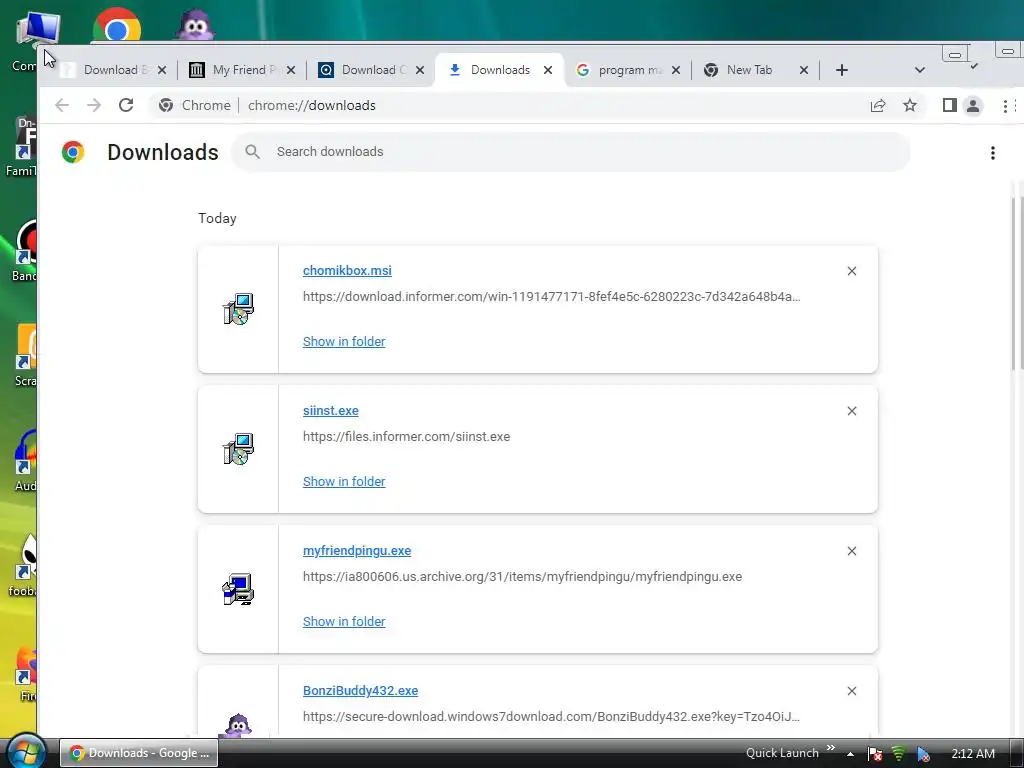Viewport: 1024px width, 768px height.
Task: Show hidden system tray icons arrow
Action: click(x=850, y=754)
